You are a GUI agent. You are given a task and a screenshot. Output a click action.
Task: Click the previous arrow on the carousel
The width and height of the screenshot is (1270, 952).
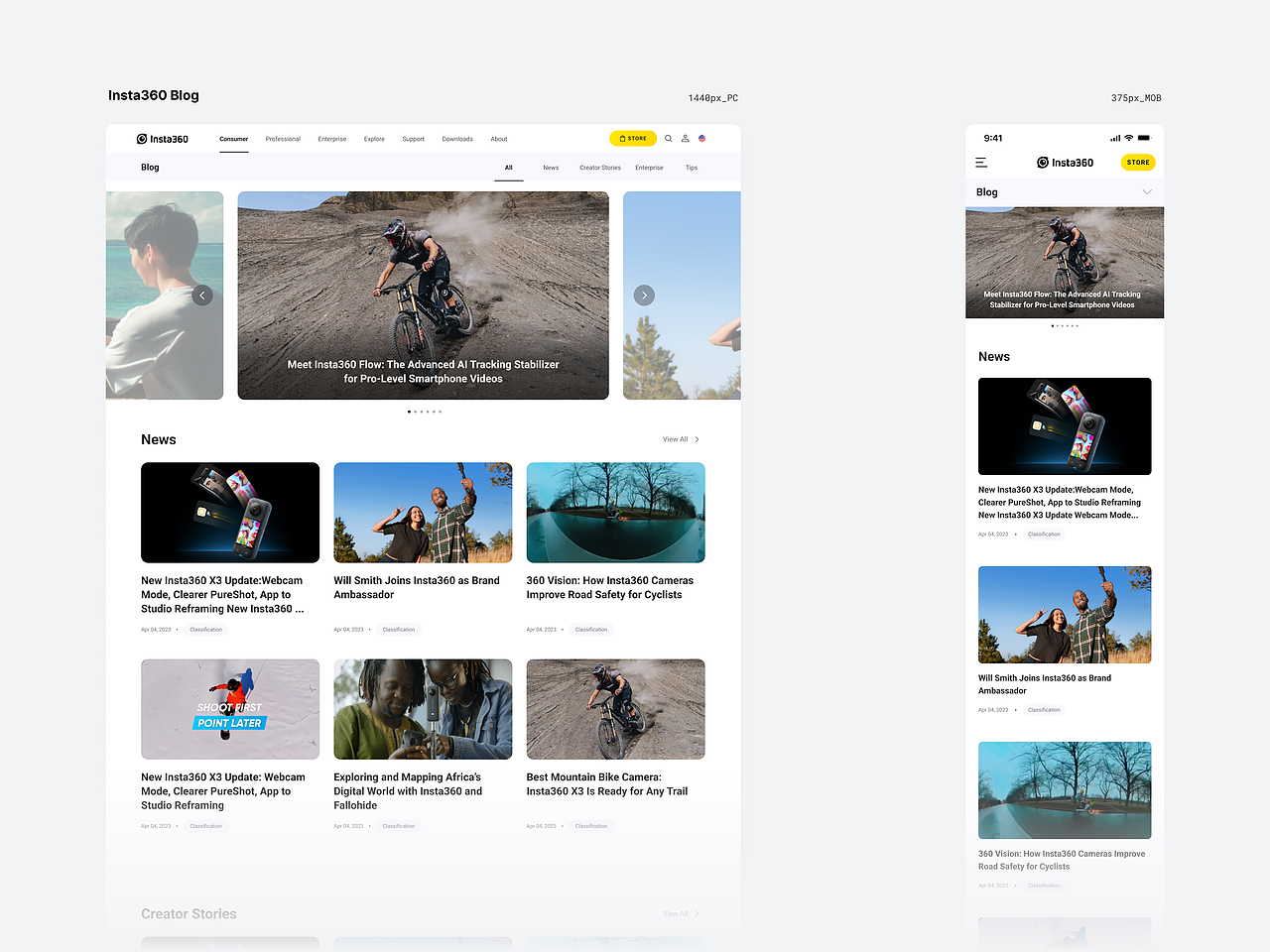tap(202, 295)
